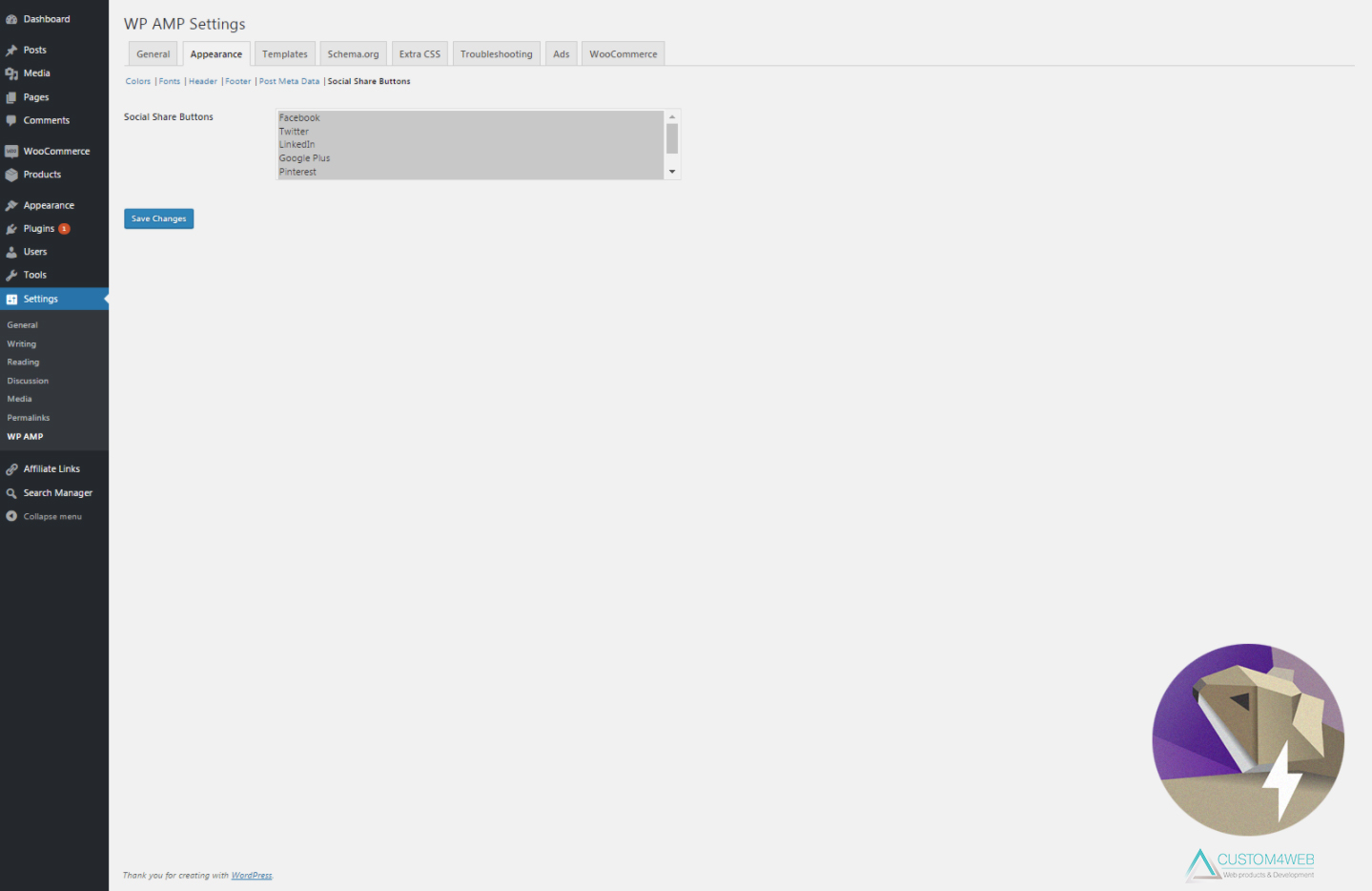Viewport: 1372px width, 891px height.
Task: Open the Permalinks settings page
Action: (x=29, y=418)
